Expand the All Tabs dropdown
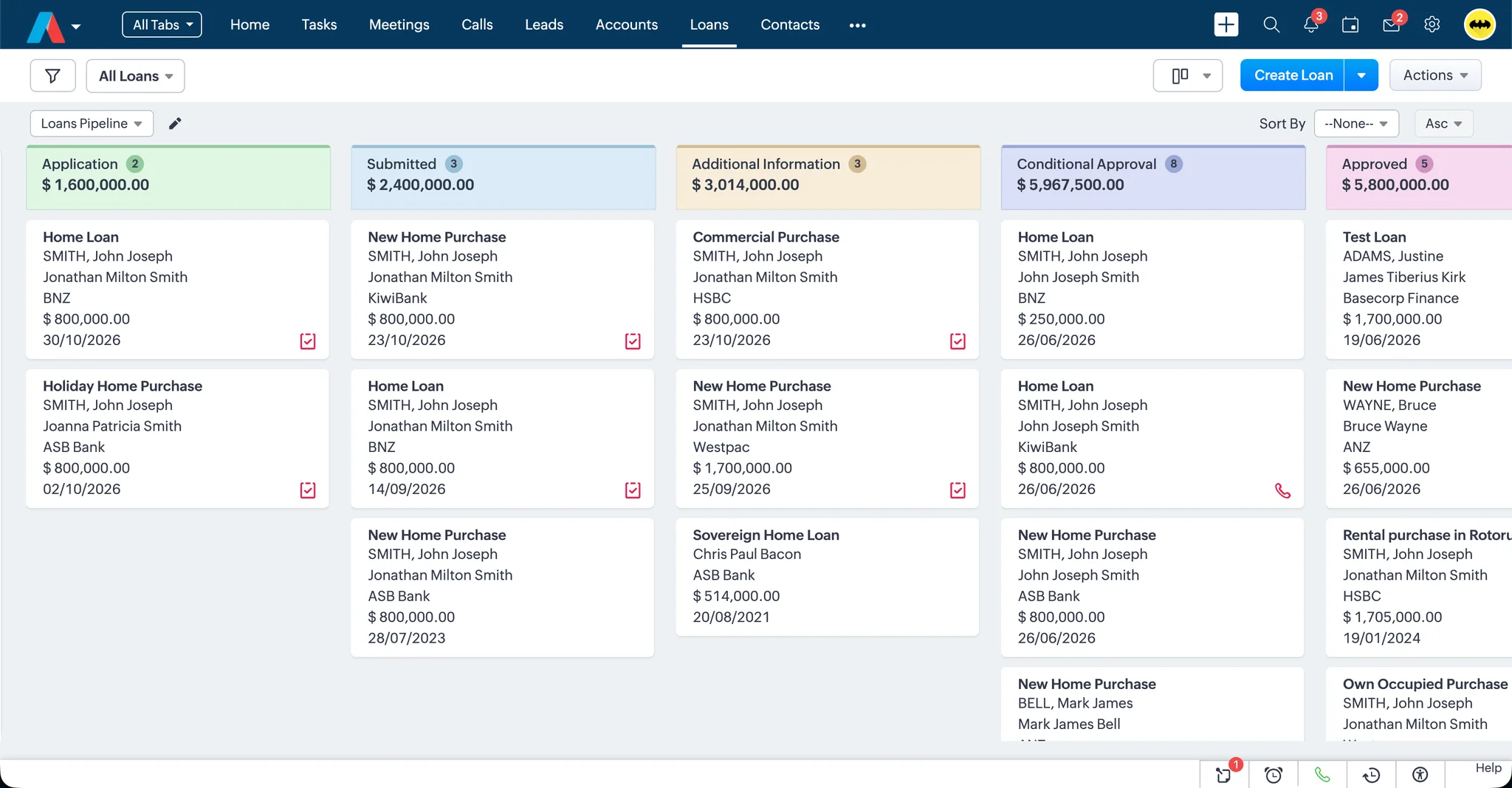Viewport: 1512px width, 788px height. tap(162, 24)
